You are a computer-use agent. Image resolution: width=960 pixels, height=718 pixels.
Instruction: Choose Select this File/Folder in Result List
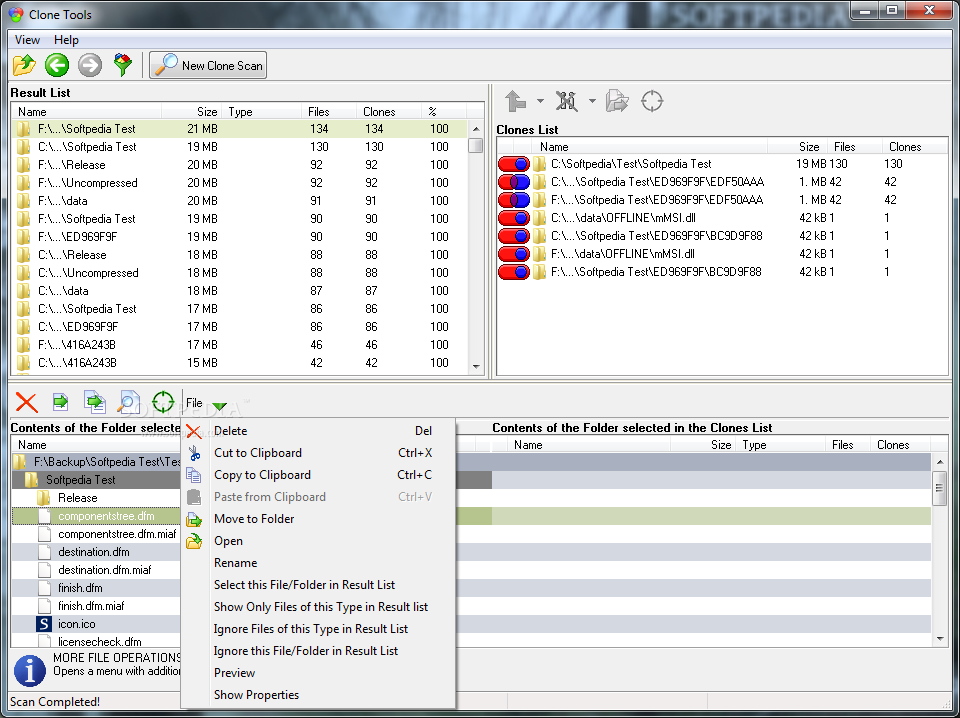tap(318, 585)
